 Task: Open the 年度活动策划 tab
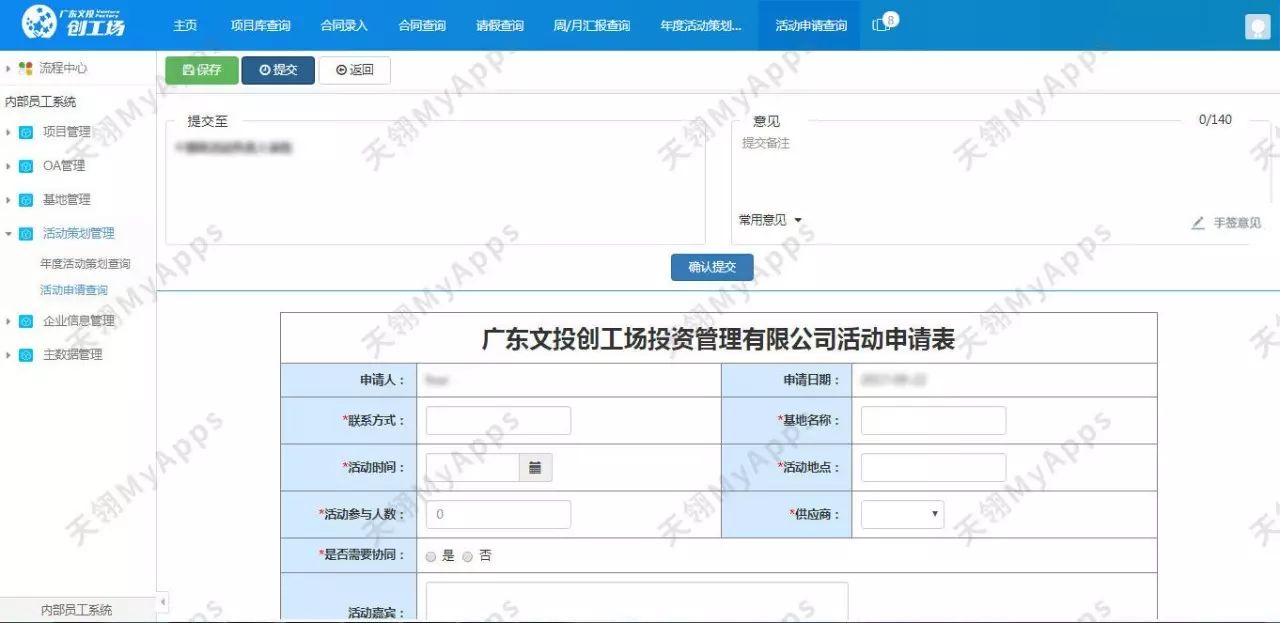click(701, 25)
